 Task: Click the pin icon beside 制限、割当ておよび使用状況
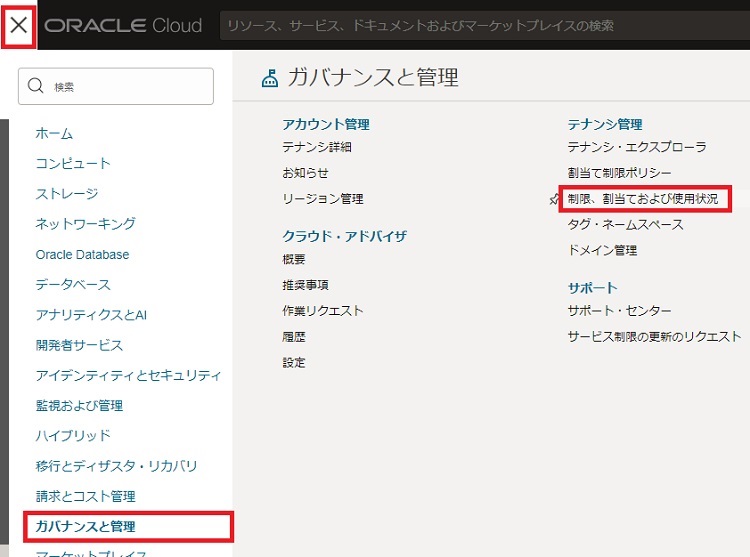(x=553, y=199)
